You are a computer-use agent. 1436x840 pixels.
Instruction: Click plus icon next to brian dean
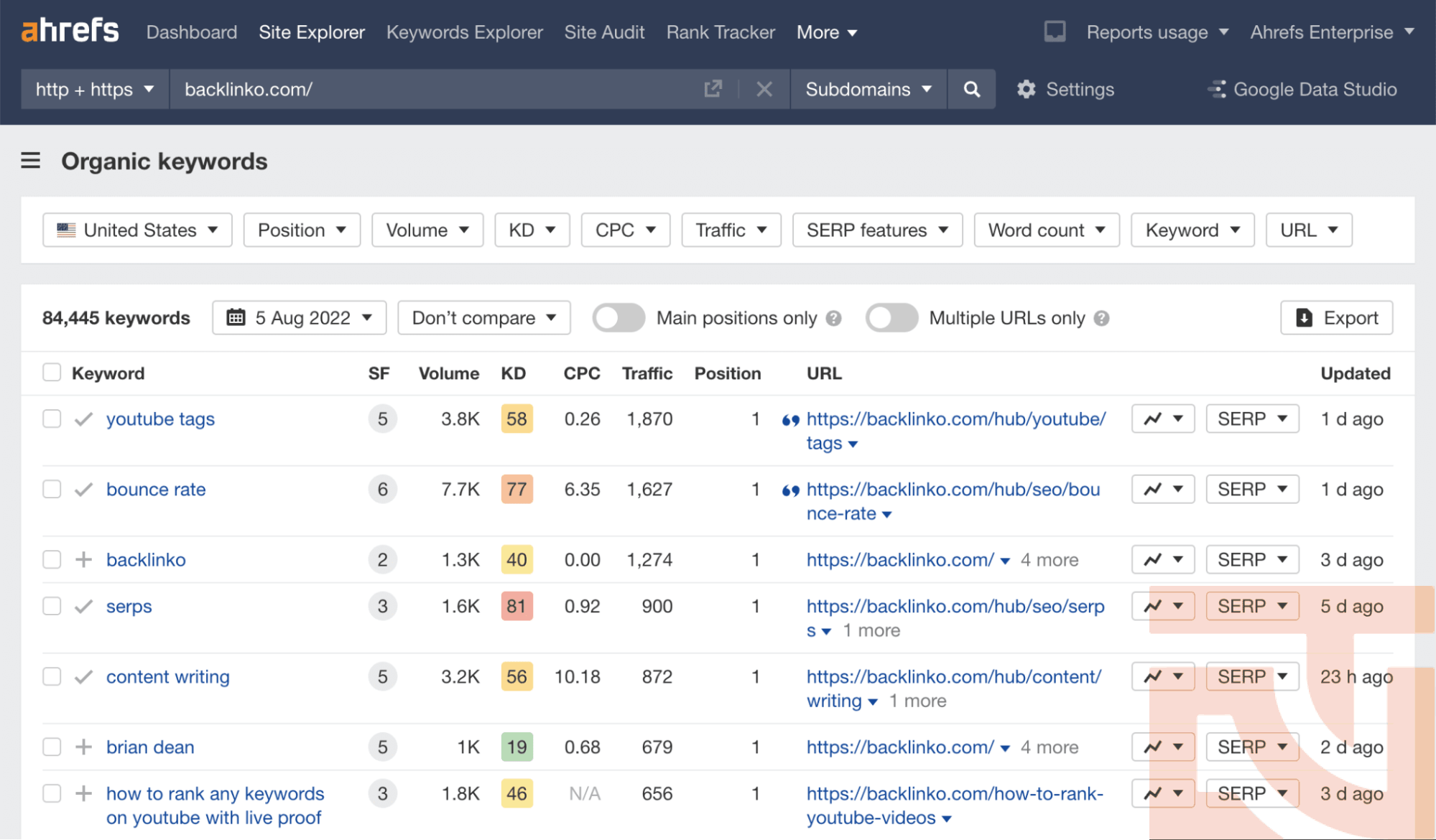[x=84, y=747]
